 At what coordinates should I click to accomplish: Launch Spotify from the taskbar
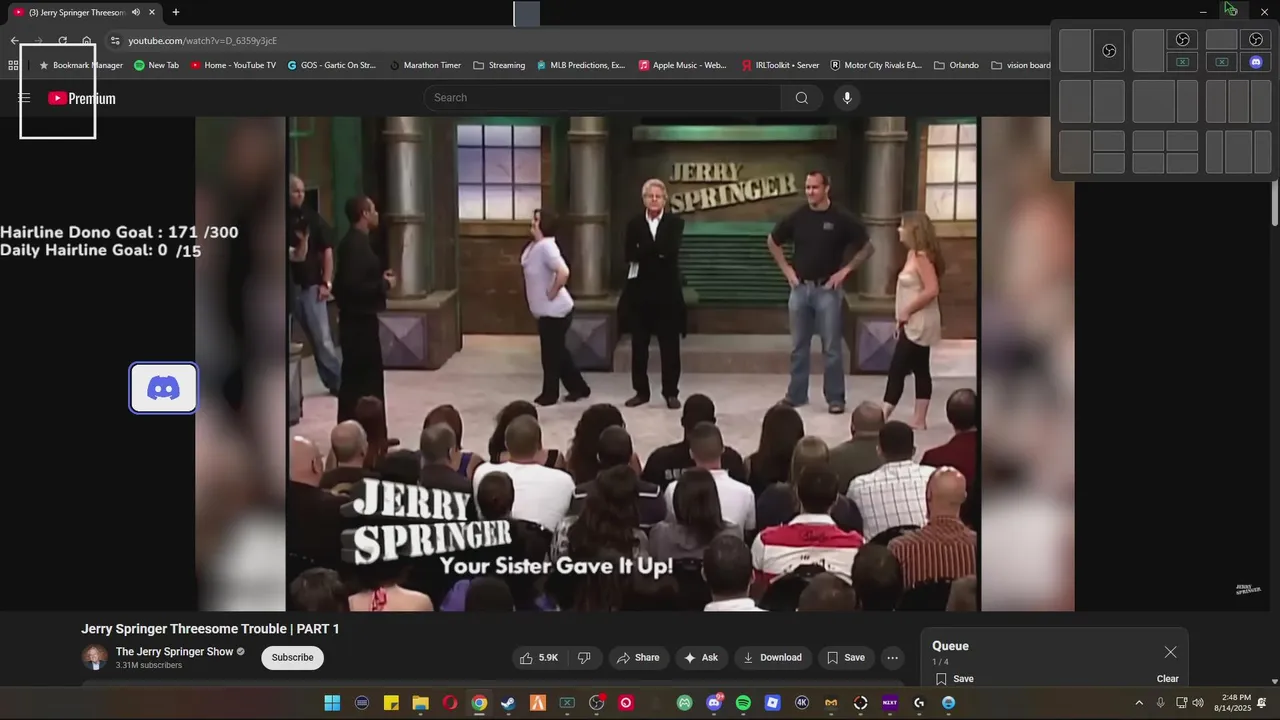tap(743, 703)
